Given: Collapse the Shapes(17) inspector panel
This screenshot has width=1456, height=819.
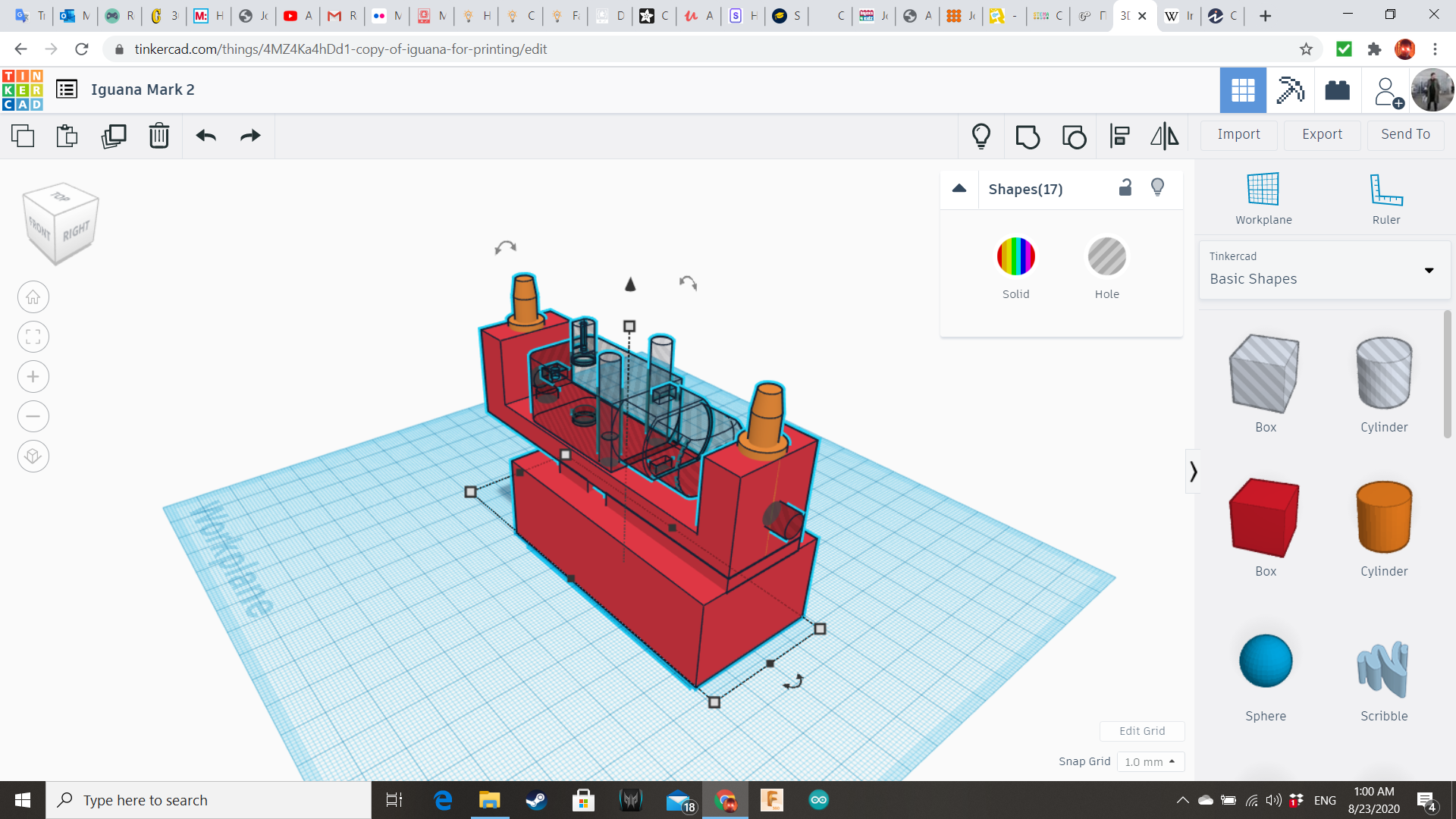Looking at the screenshot, I should coord(959,189).
